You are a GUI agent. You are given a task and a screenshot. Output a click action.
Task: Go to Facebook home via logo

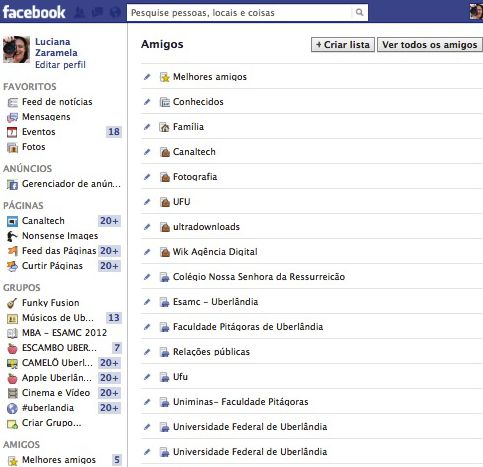[34, 12]
